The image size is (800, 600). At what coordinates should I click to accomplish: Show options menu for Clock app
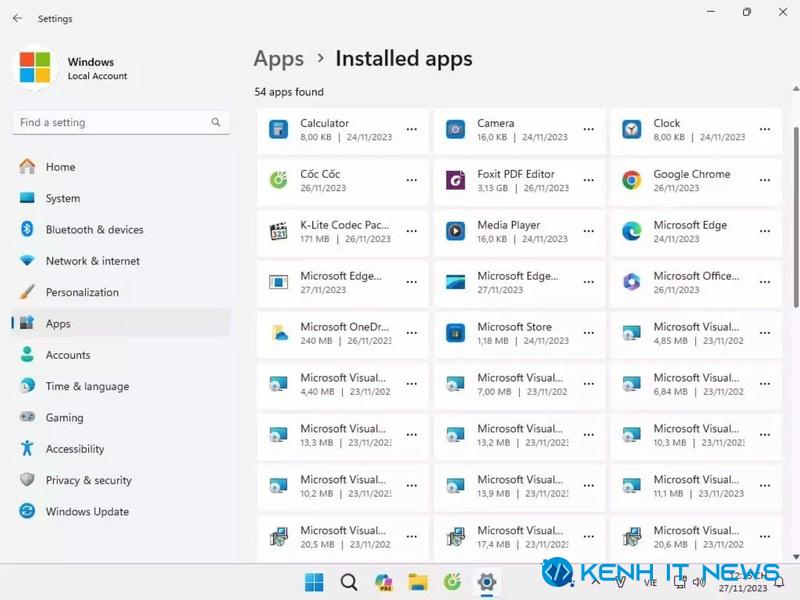pos(765,129)
